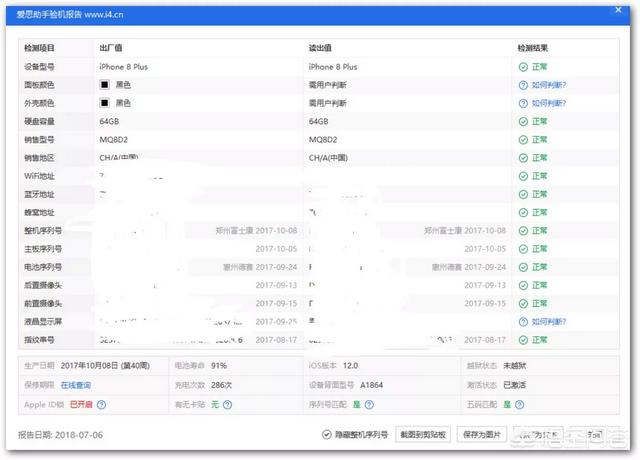Click black swatch in 外壳颜色 出厂值 cell
The image size is (640, 460).
point(104,103)
